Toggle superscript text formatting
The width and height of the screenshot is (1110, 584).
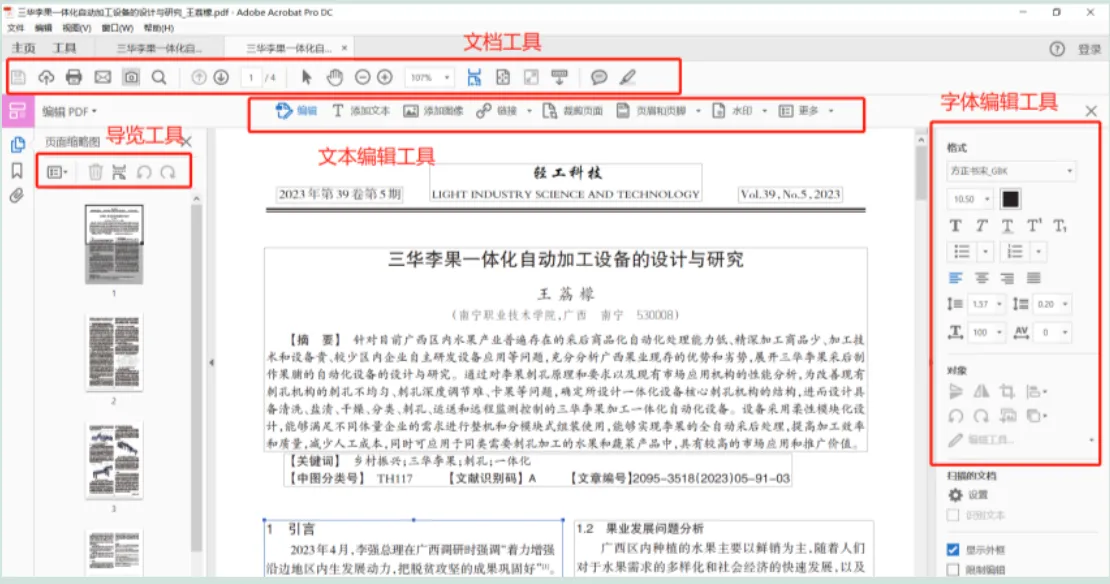(x=1034, y=226)
